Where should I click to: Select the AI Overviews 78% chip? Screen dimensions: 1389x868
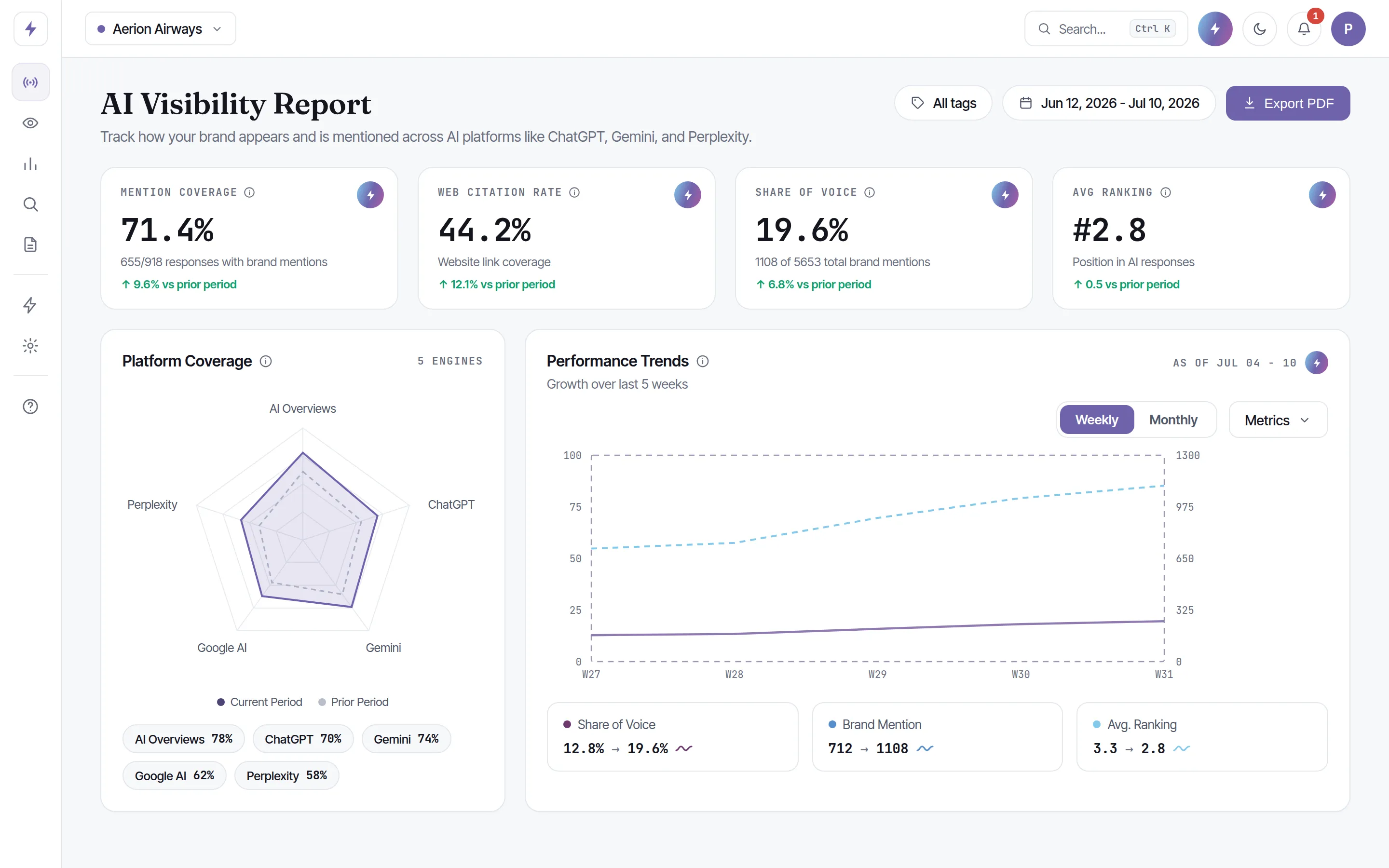coord(184,739)
